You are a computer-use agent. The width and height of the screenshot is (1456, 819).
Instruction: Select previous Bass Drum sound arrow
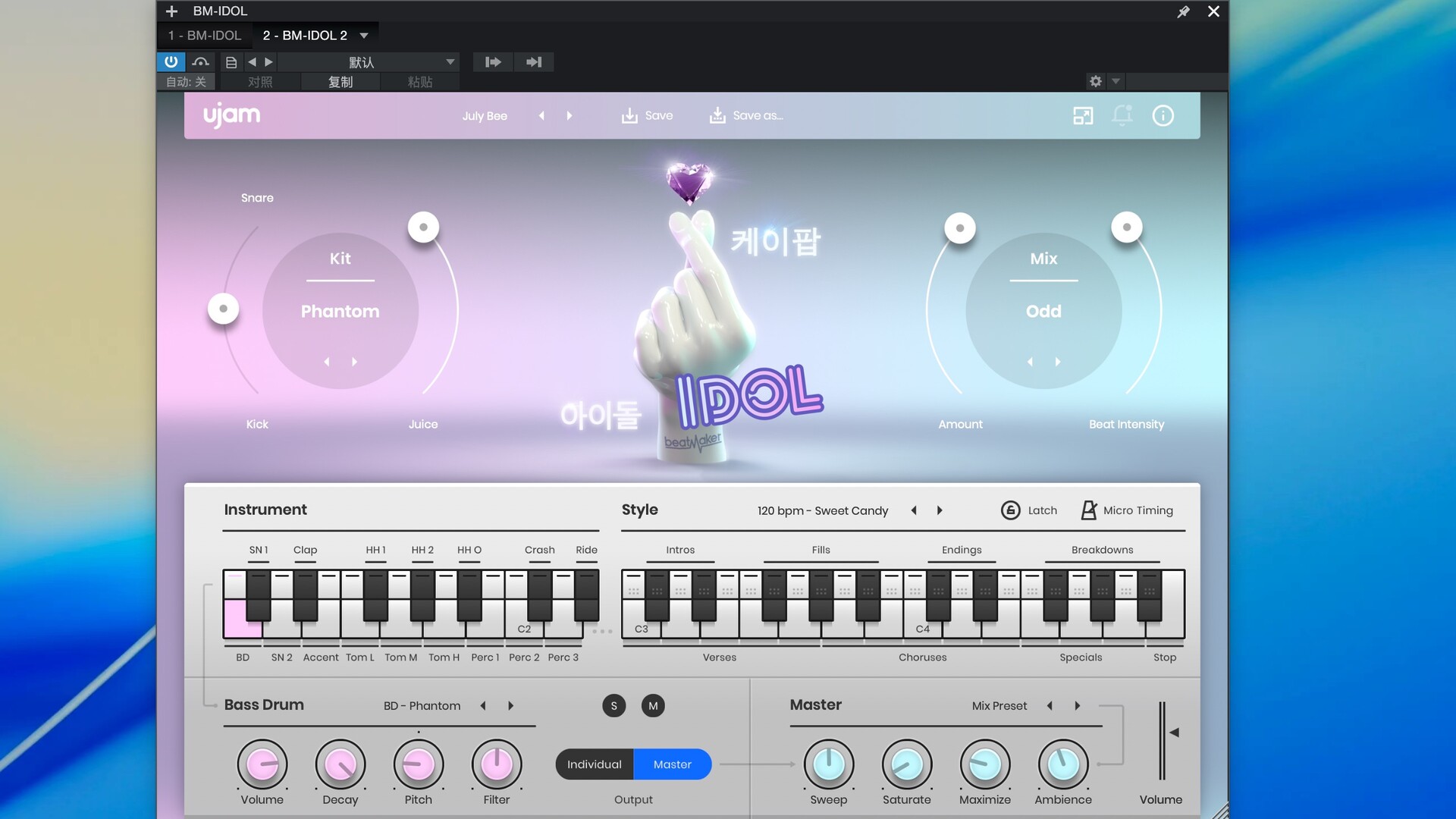click(x=483, y=706)
